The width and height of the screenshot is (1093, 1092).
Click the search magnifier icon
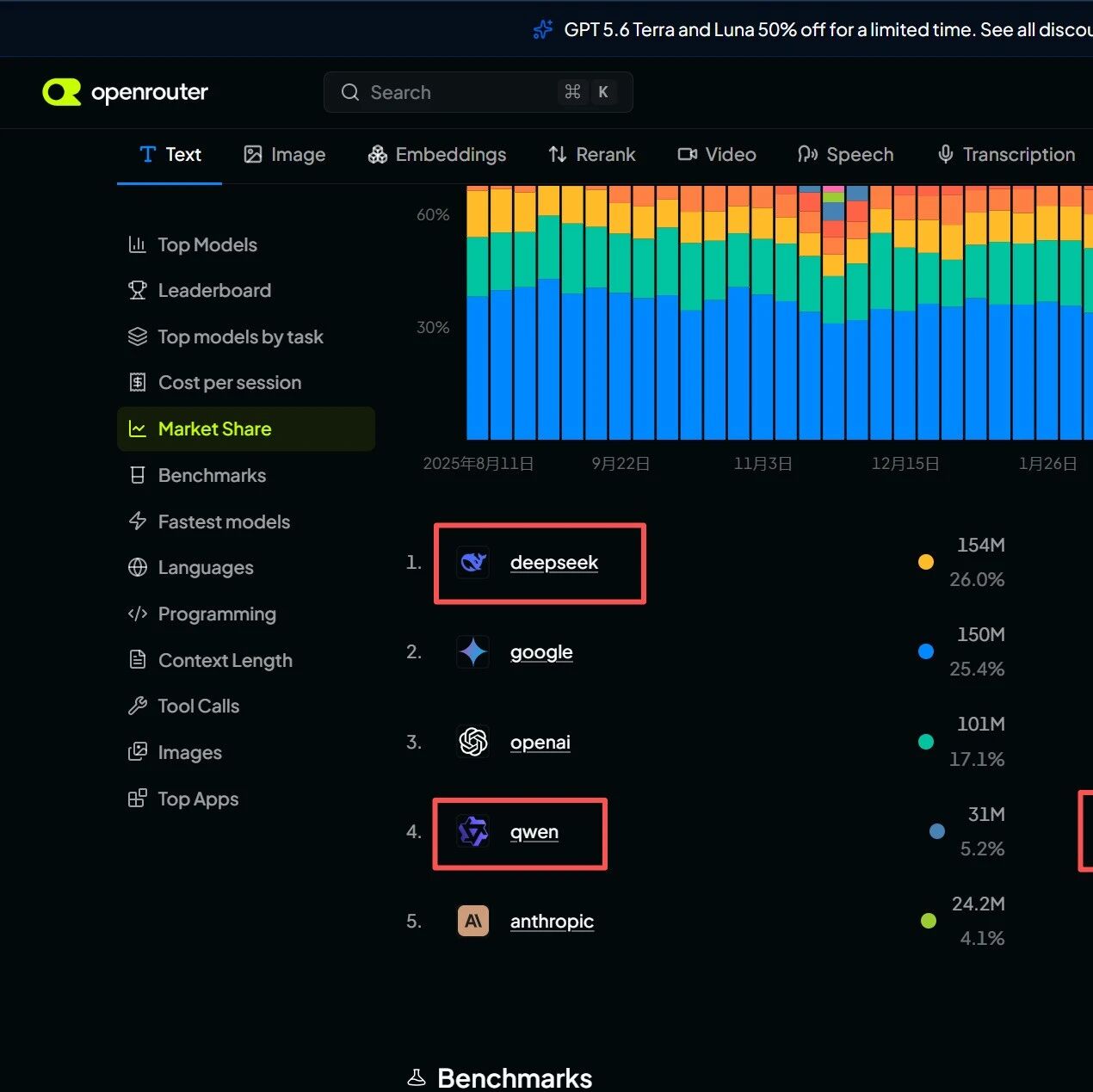[x=350, y=92]
